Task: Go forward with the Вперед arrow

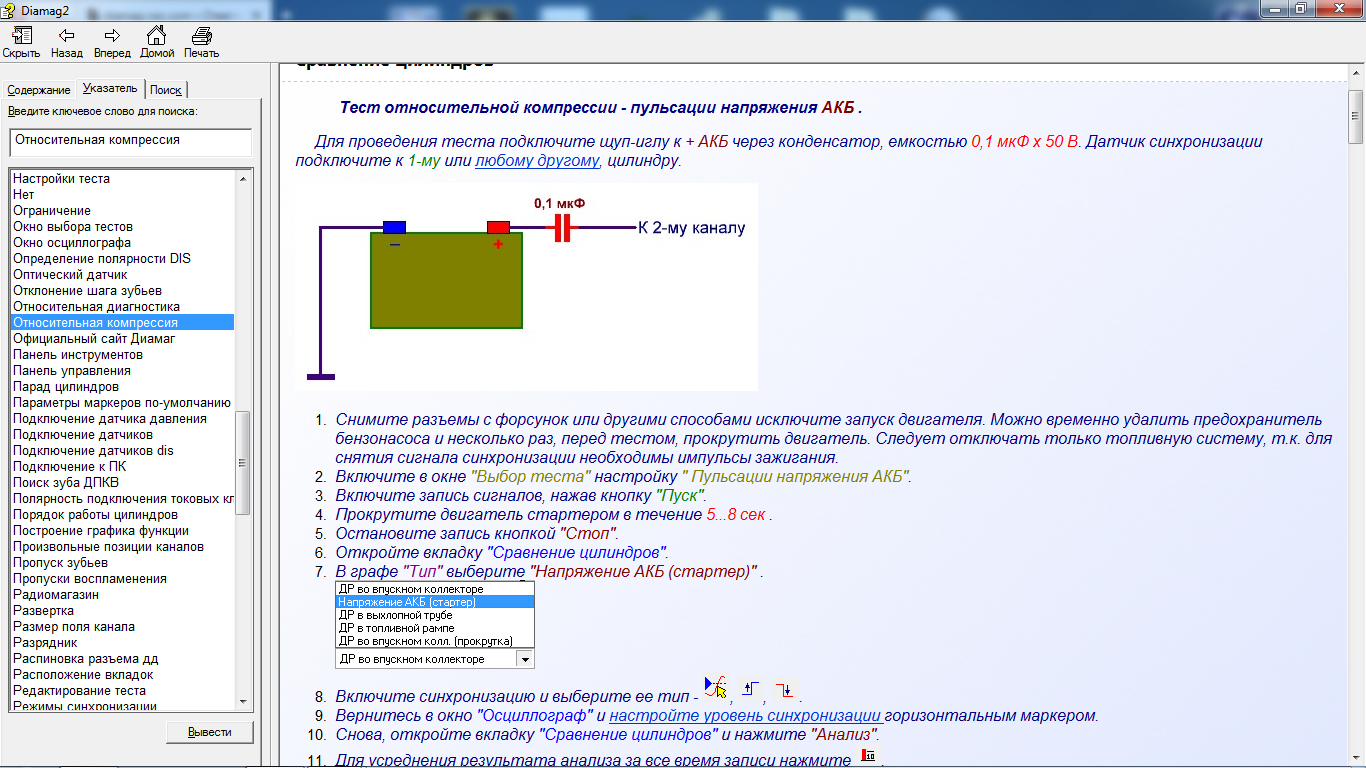Action: (x=112, y=43)
